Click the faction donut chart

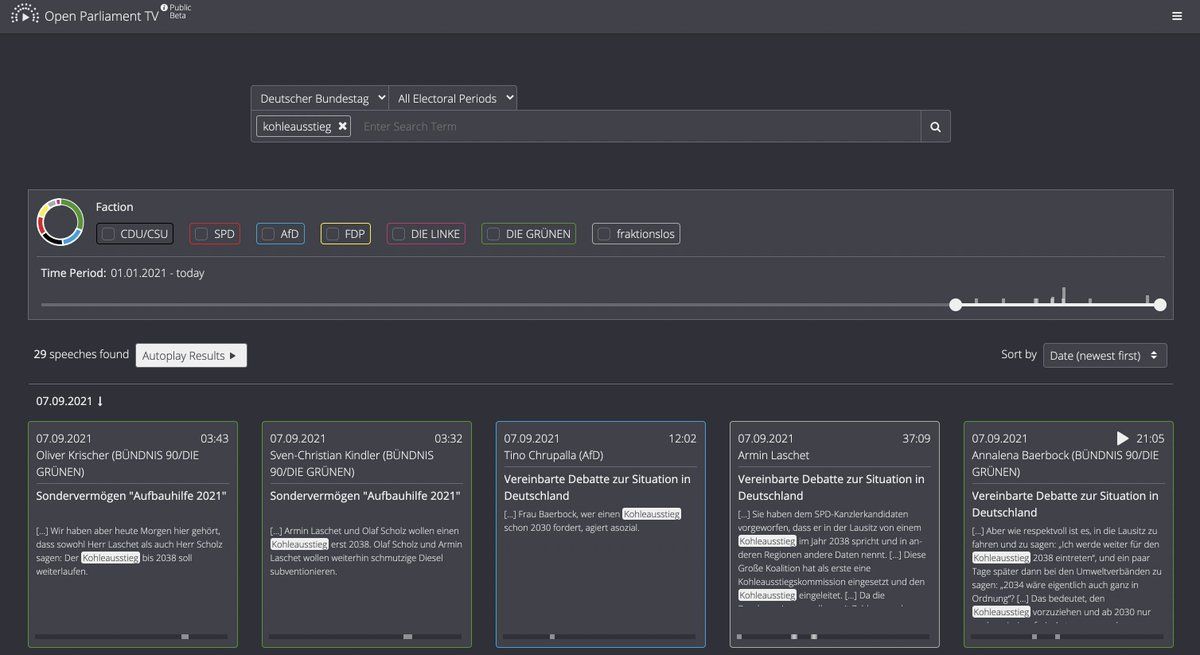tap(61, 222)
